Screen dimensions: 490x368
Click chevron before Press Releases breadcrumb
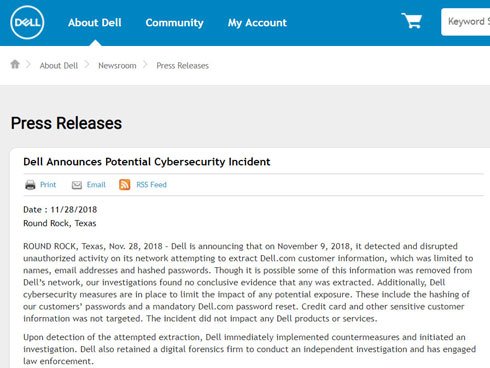coord(145,64)
